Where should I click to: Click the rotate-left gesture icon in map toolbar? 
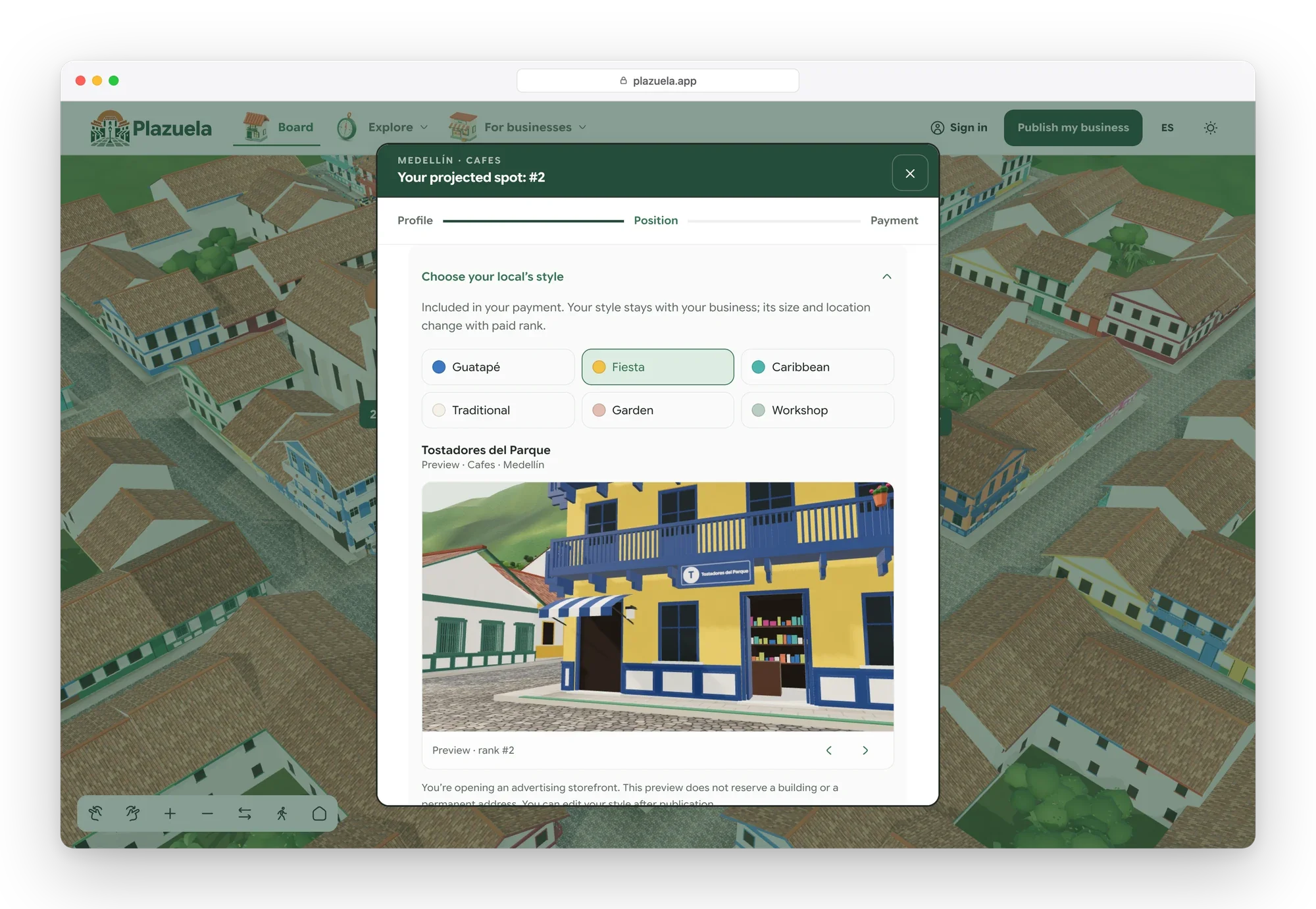tap(96, 814)
